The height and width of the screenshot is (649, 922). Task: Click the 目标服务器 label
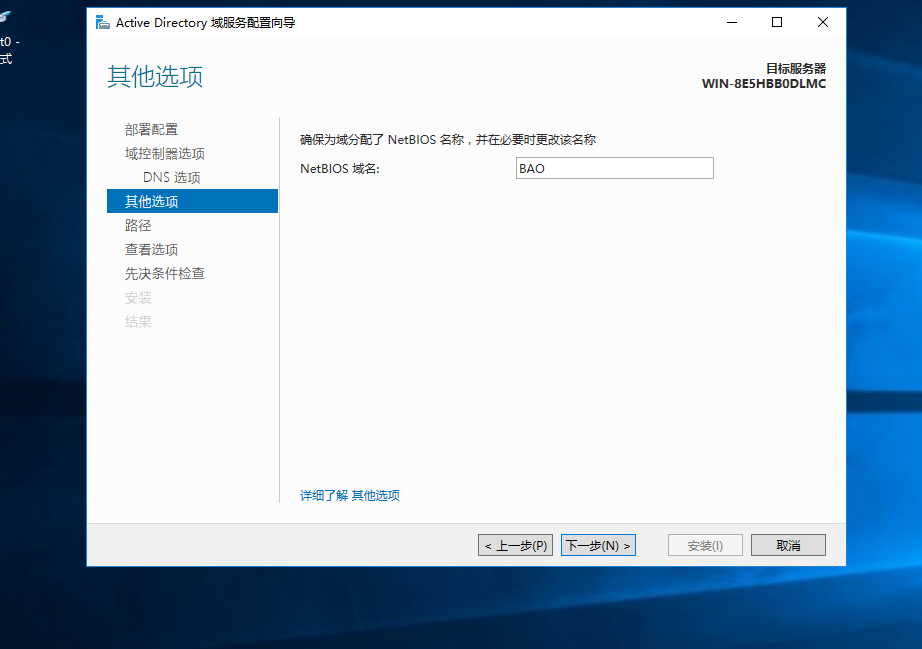click(796, 69)
